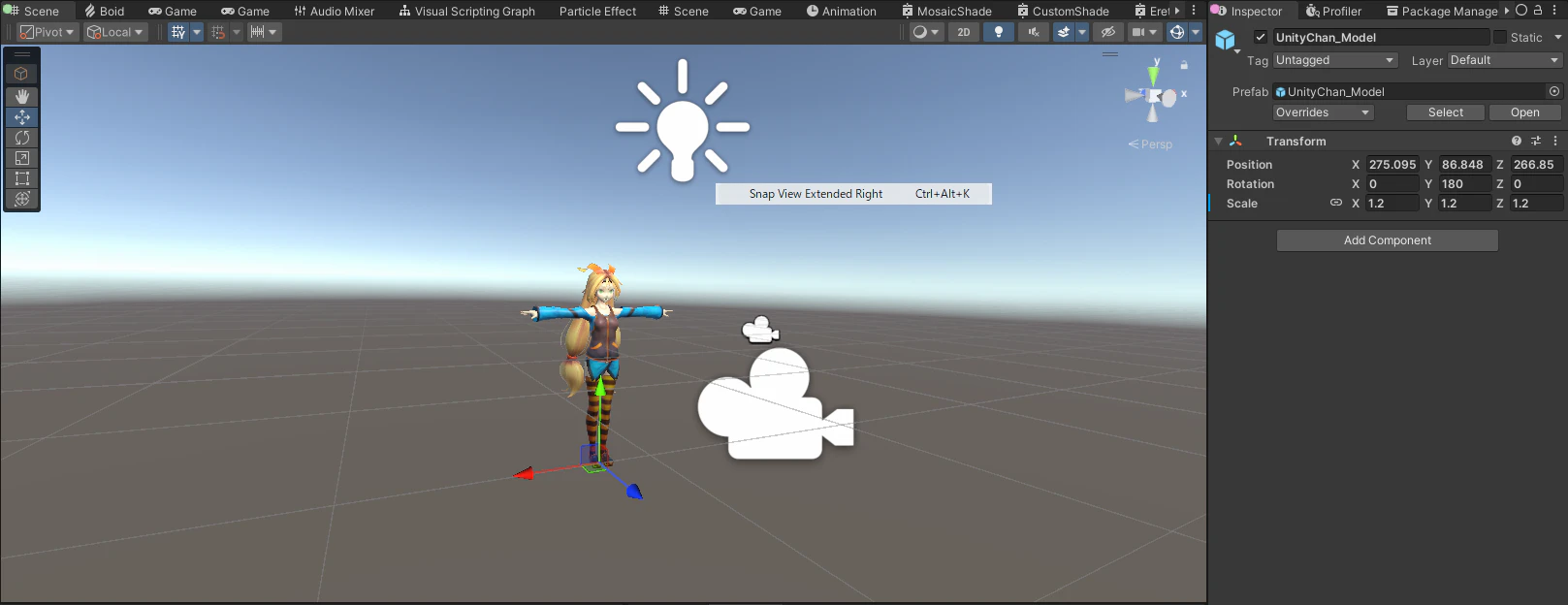
Task: Choose Snap View Extended Right menu item
Action: click(853, 194)
